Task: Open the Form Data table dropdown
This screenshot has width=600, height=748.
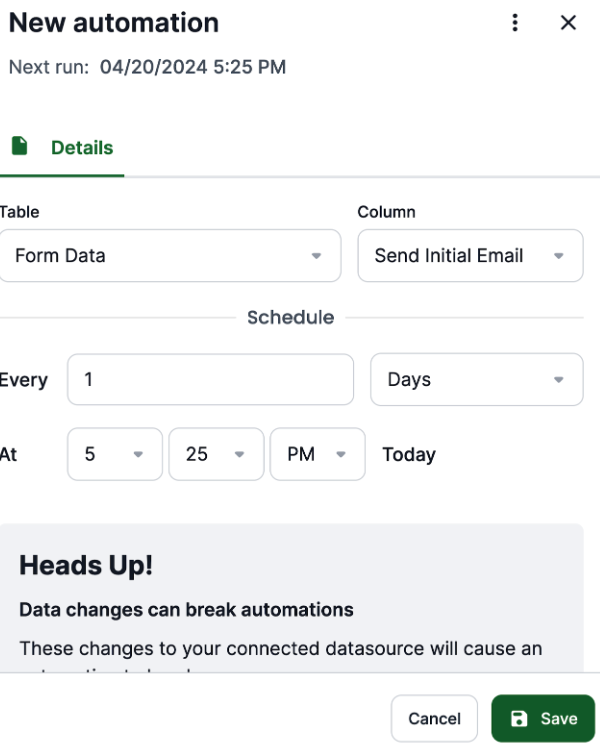Action: coord(170,256)
